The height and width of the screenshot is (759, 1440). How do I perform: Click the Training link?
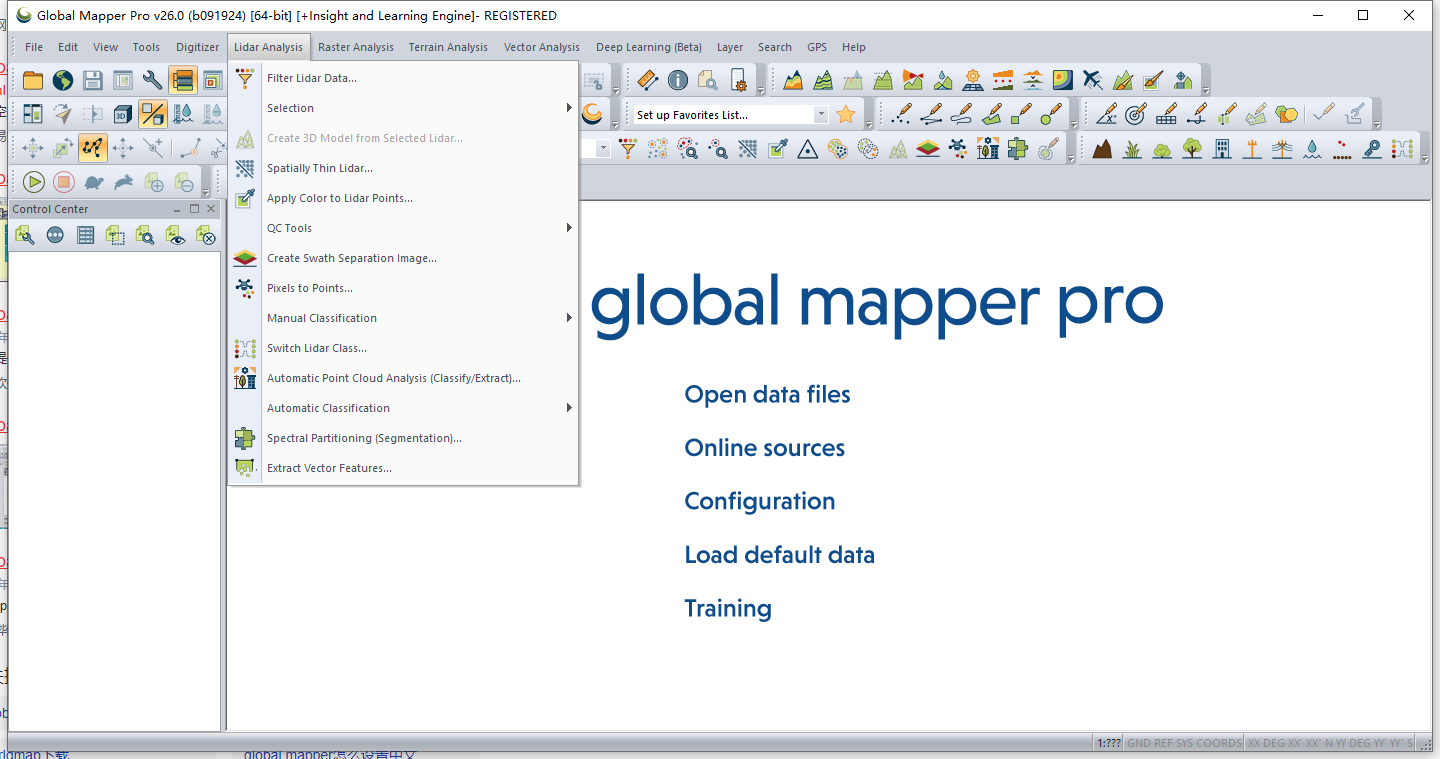tap(728, 608)
